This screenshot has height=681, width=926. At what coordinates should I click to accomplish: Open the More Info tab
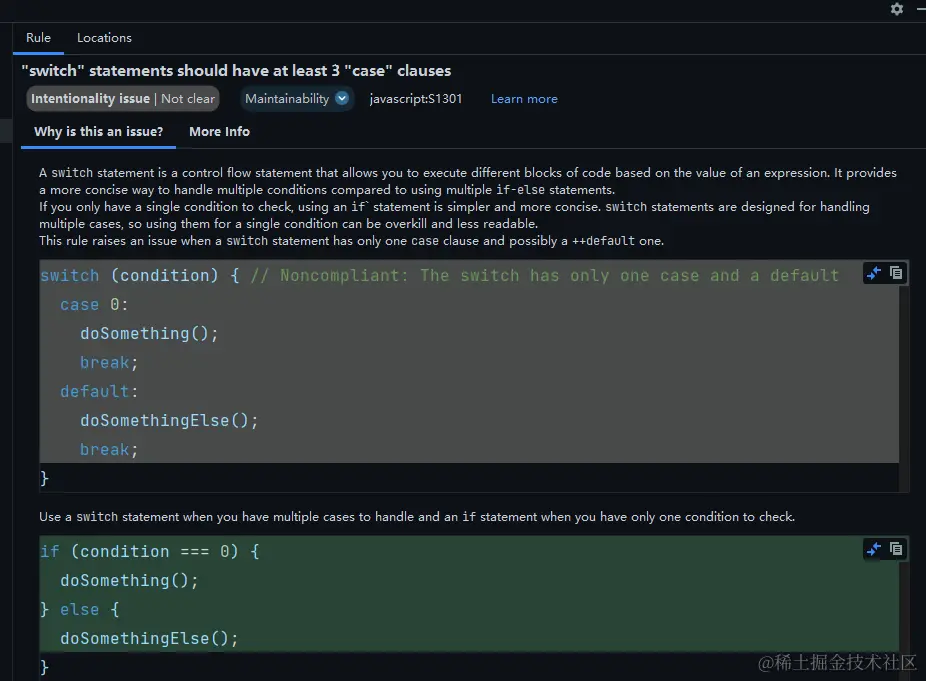(x=219, y=131)
